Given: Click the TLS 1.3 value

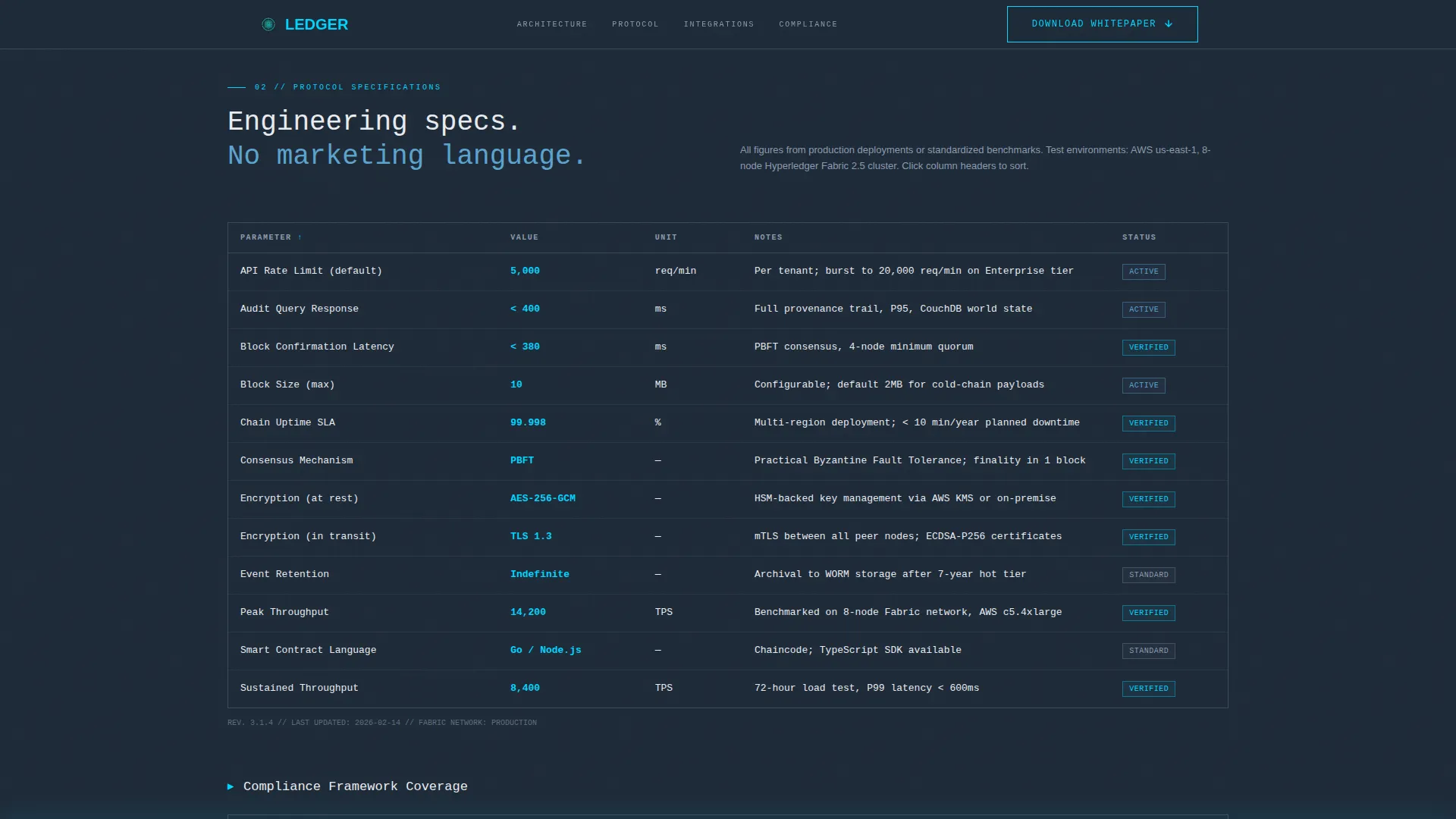Looking at the screenshot, I should pos(531,536).
